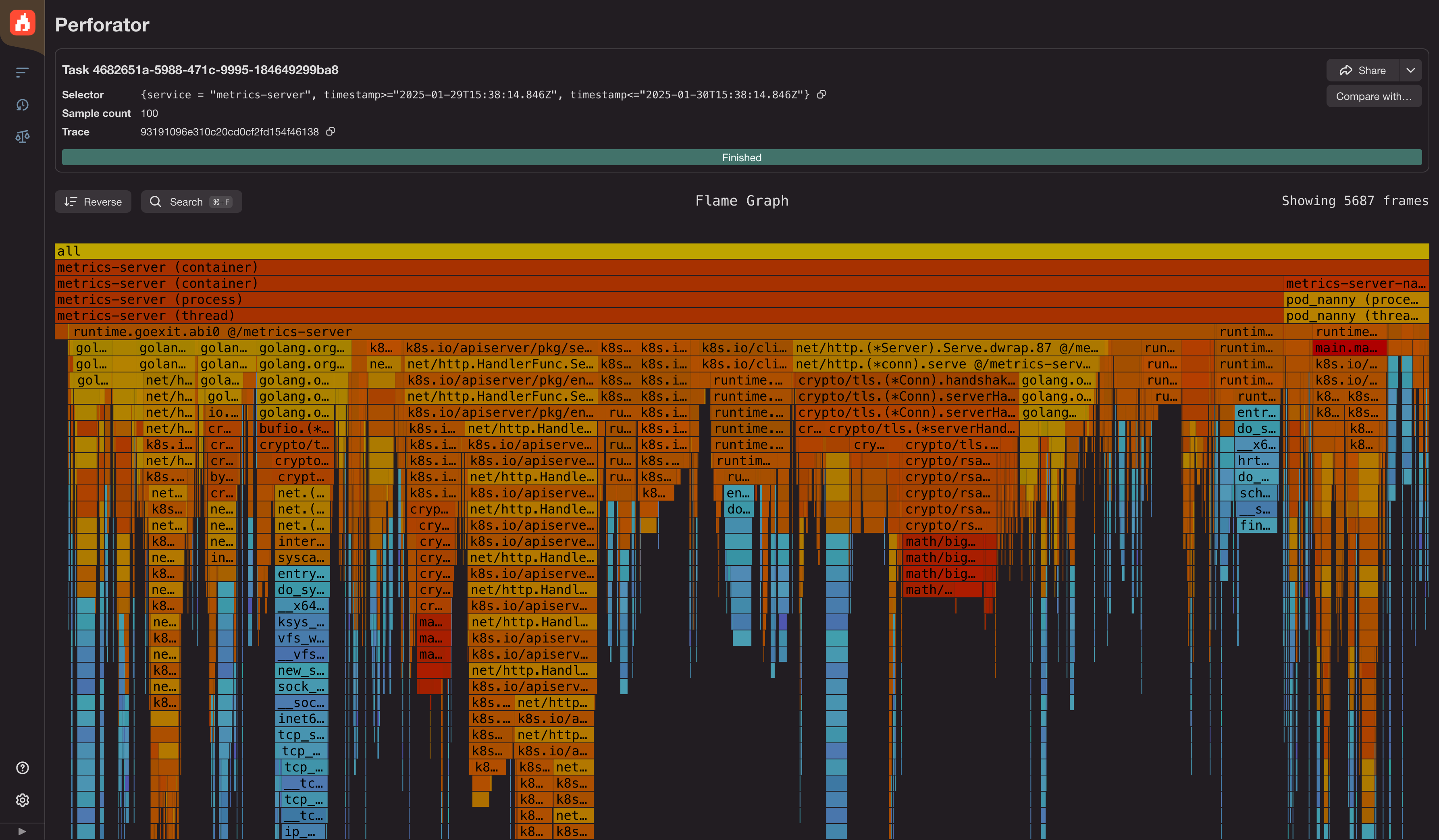1439x840 pixels.
Task: Select the runtime.goexit.abi0 @/metrics-server frame
Action: 641,332
